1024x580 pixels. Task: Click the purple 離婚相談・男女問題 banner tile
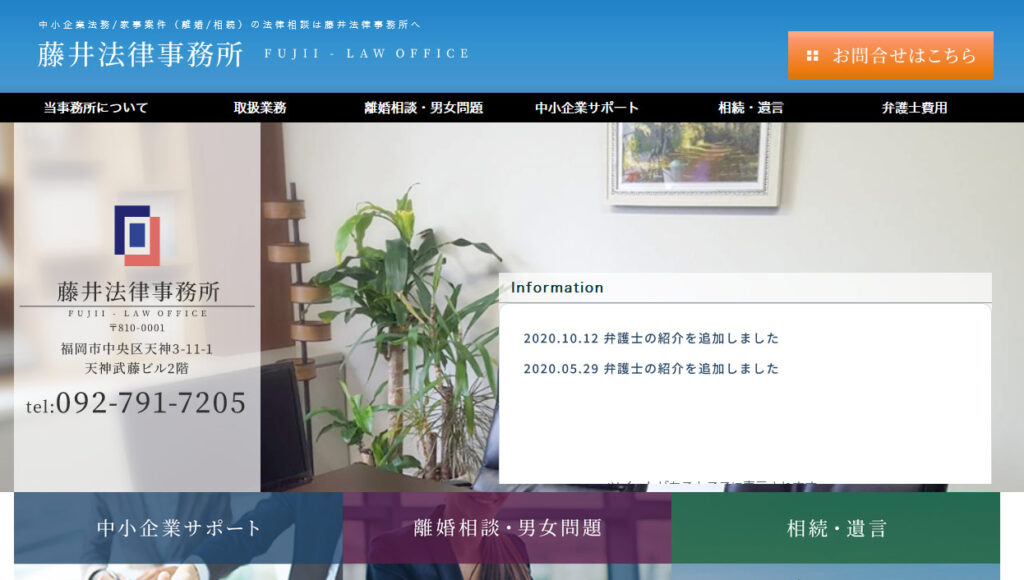[507, 528]
